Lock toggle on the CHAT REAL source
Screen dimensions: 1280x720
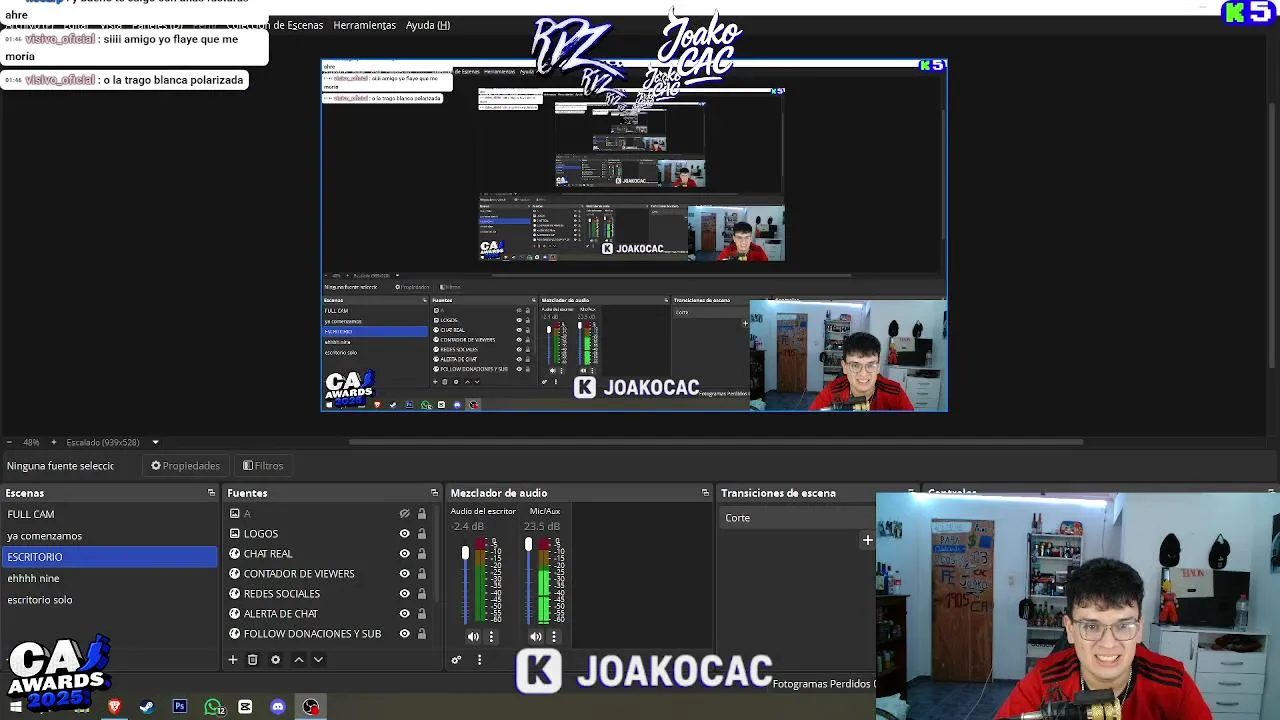click(x=421, y=554)
